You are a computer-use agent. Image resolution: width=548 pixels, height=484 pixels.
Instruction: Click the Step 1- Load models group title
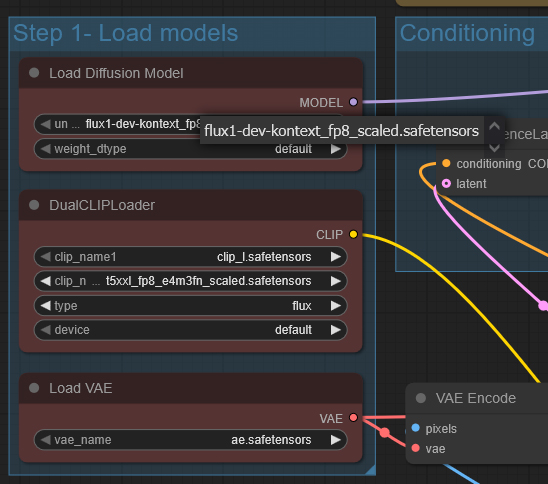coord(125,34)
